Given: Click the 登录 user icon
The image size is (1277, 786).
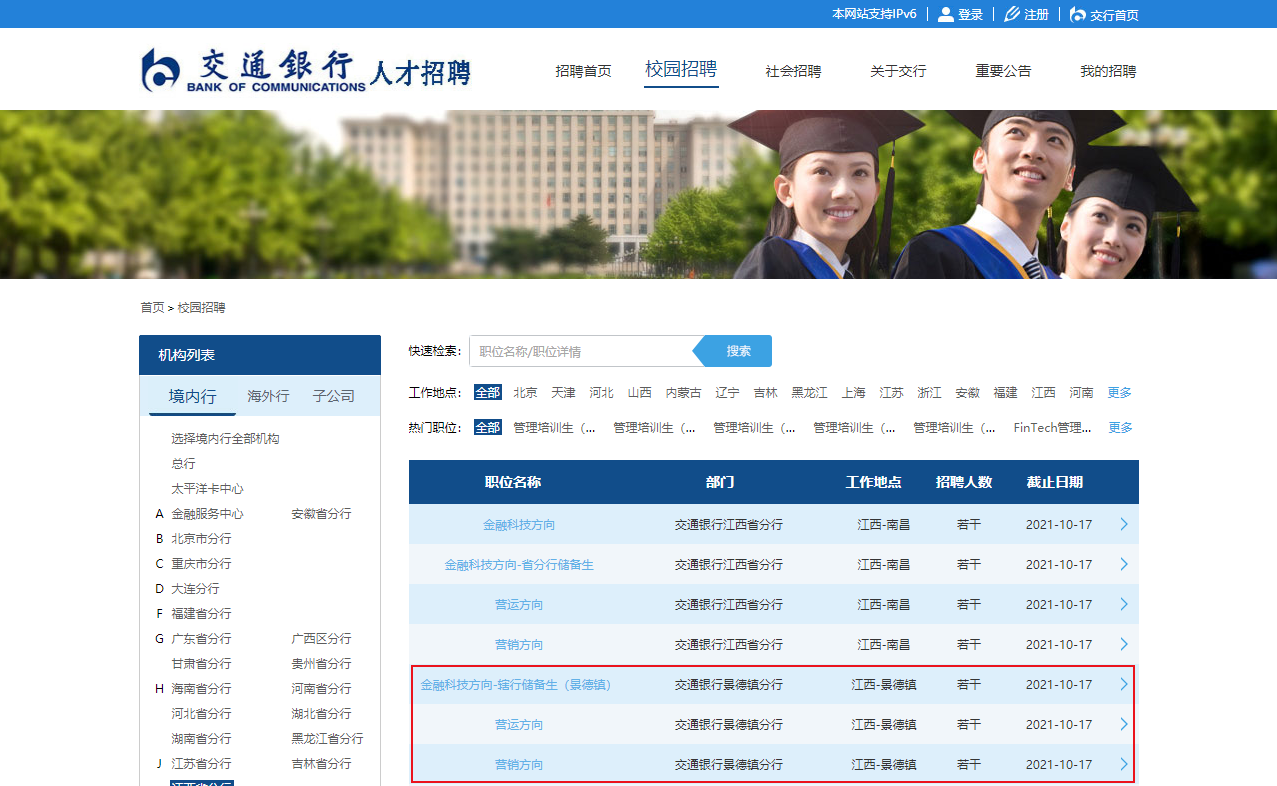Looking at the screenshot, I should (945, 14).
